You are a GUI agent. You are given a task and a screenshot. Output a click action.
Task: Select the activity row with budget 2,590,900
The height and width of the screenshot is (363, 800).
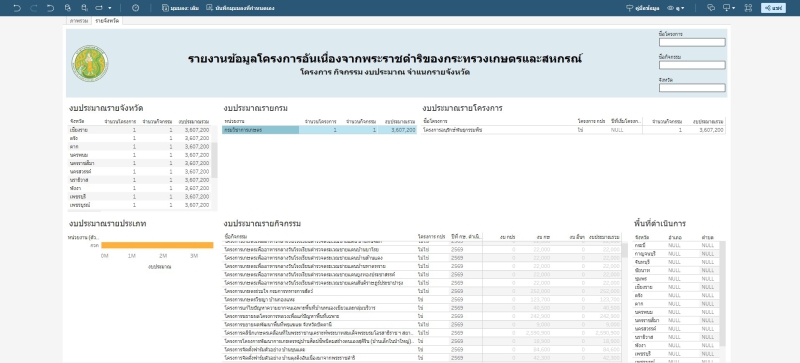coord(422,332)
